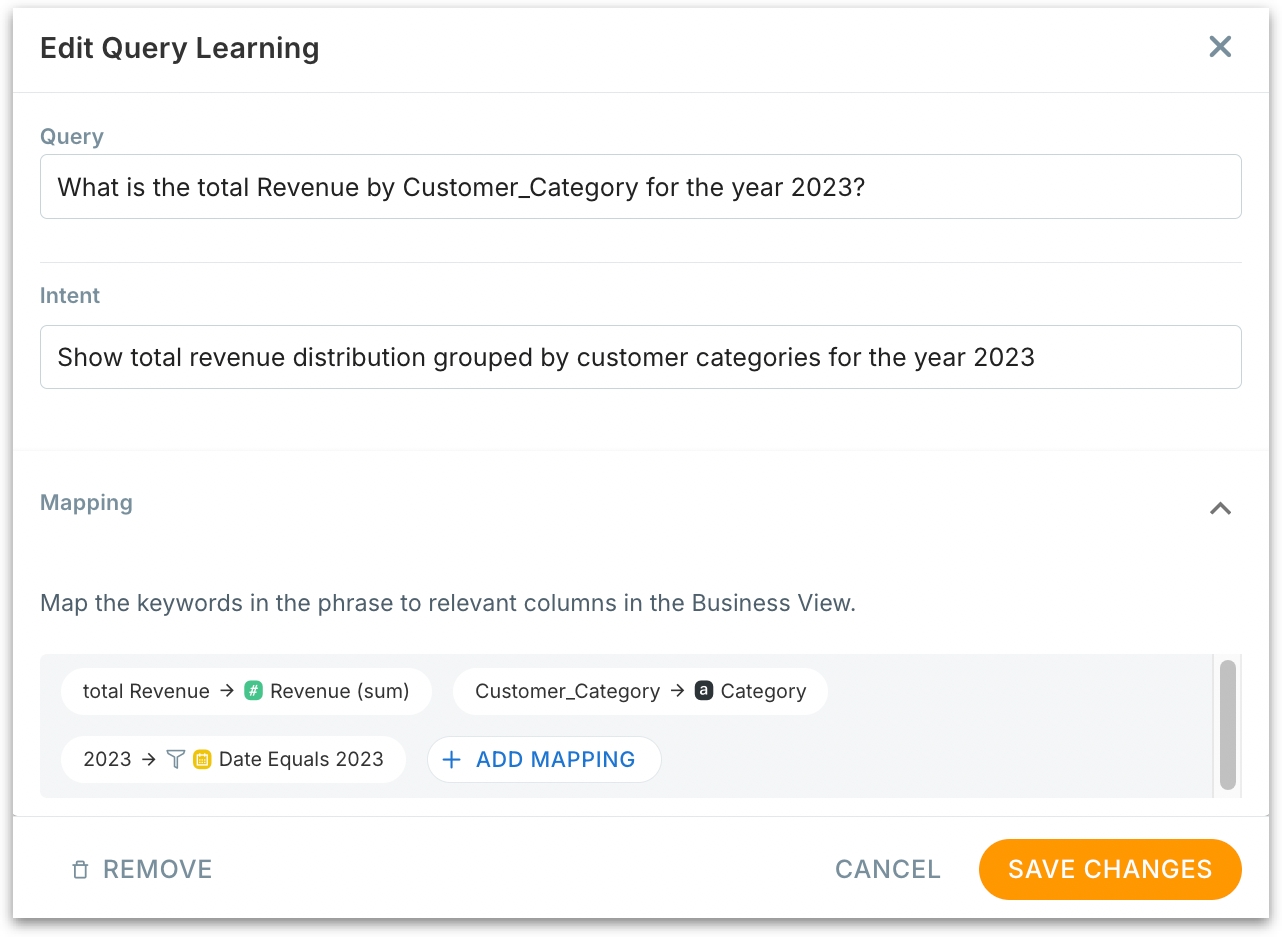The width and height of the screenshot is (1282, 937).
Task: Click the yellow calendar icon beside Date Equals
Action: click(x=202, y=759)
